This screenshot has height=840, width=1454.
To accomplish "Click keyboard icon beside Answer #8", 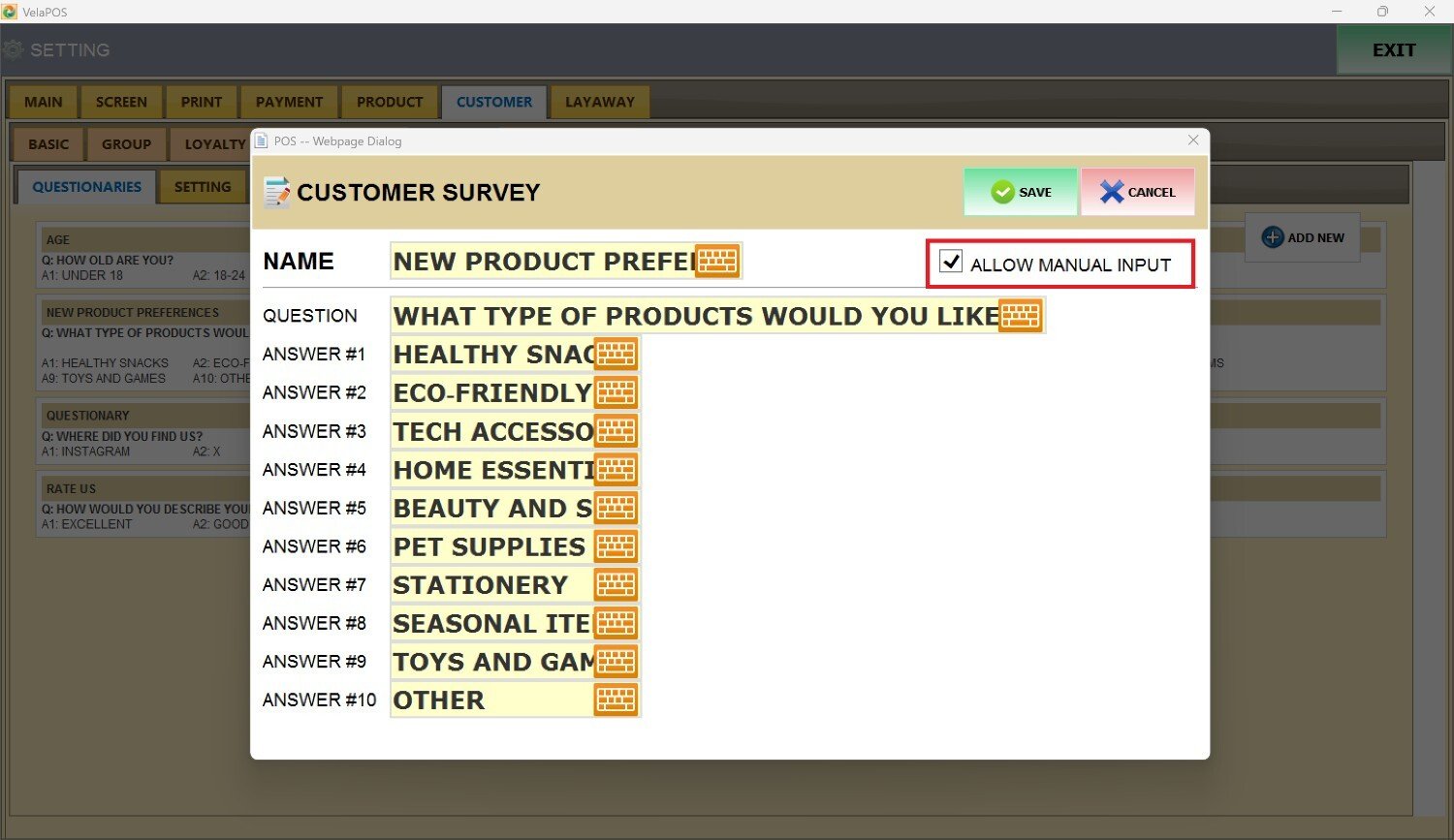I will 616,623.
